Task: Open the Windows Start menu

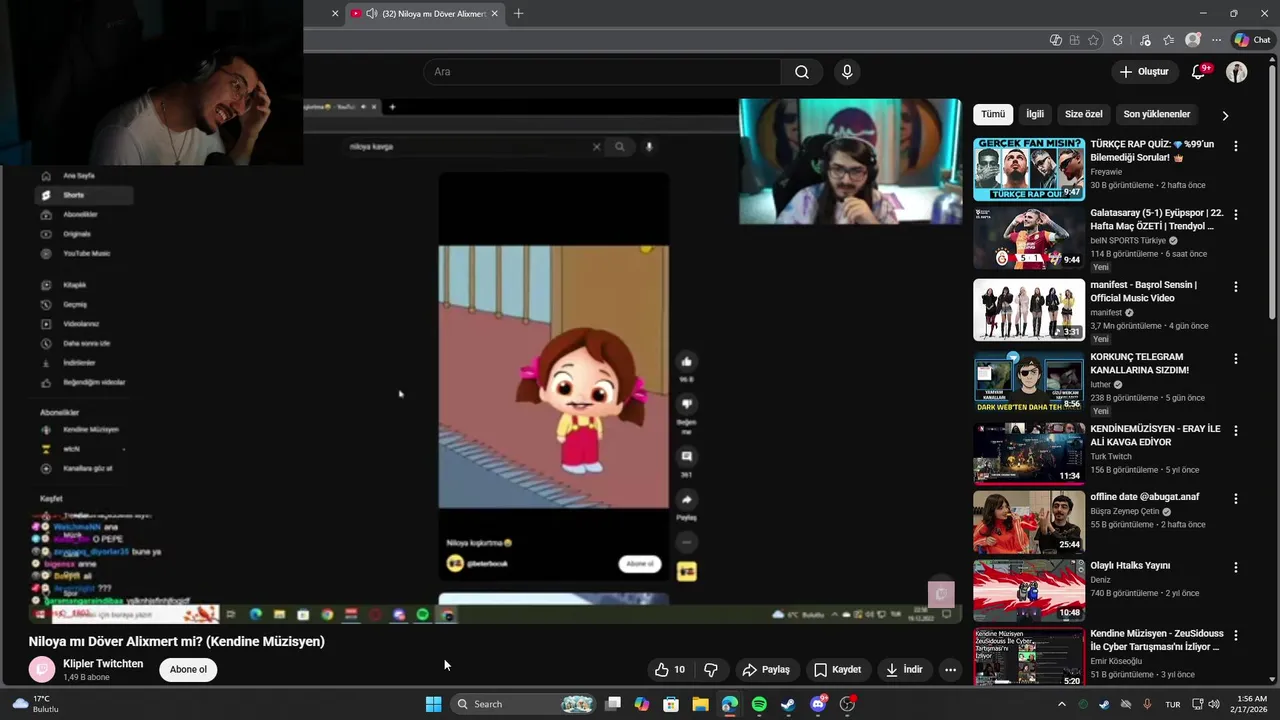Action: pos(434,704)
